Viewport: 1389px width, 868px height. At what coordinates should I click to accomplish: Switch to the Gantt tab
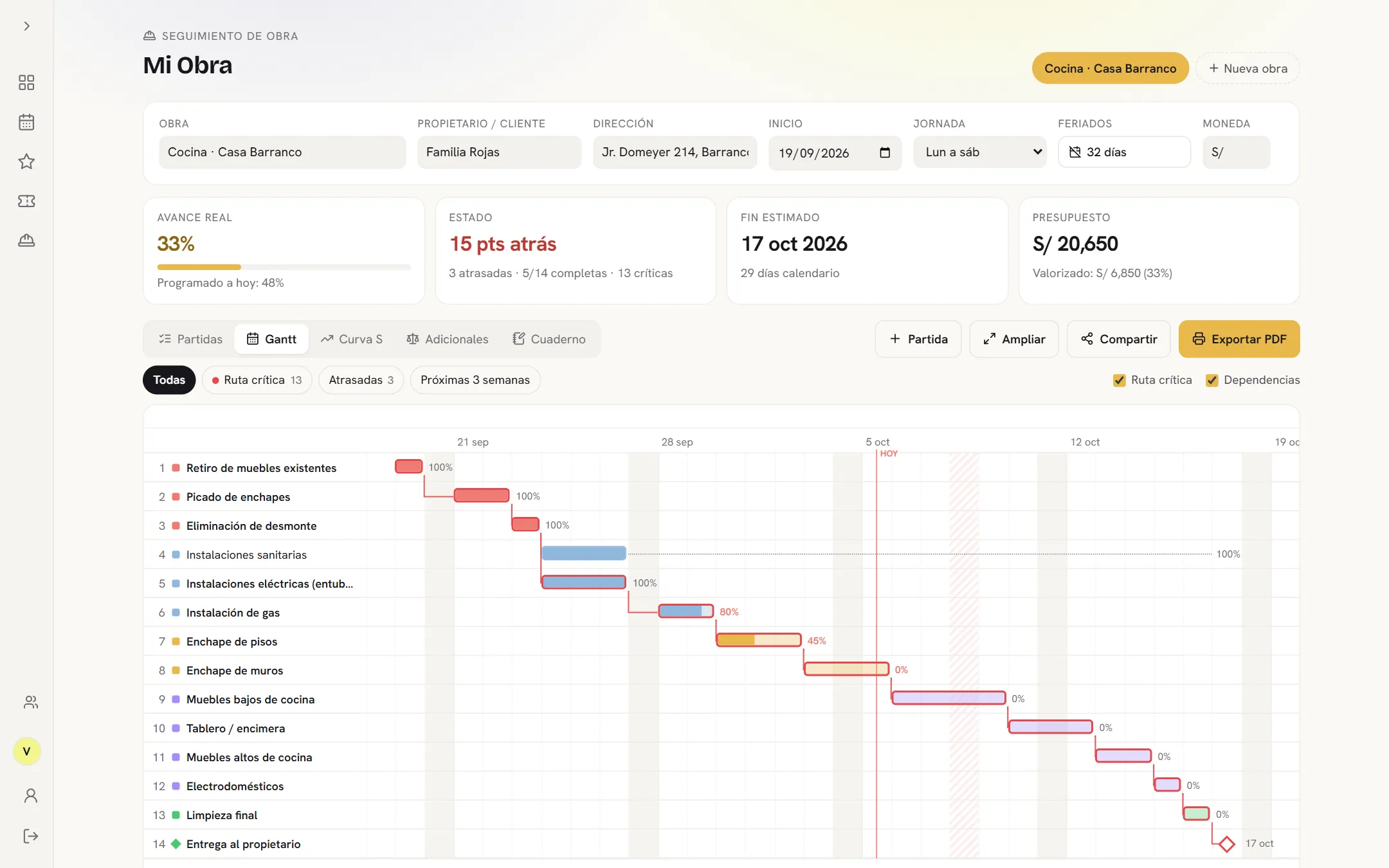tap(271, 339)
